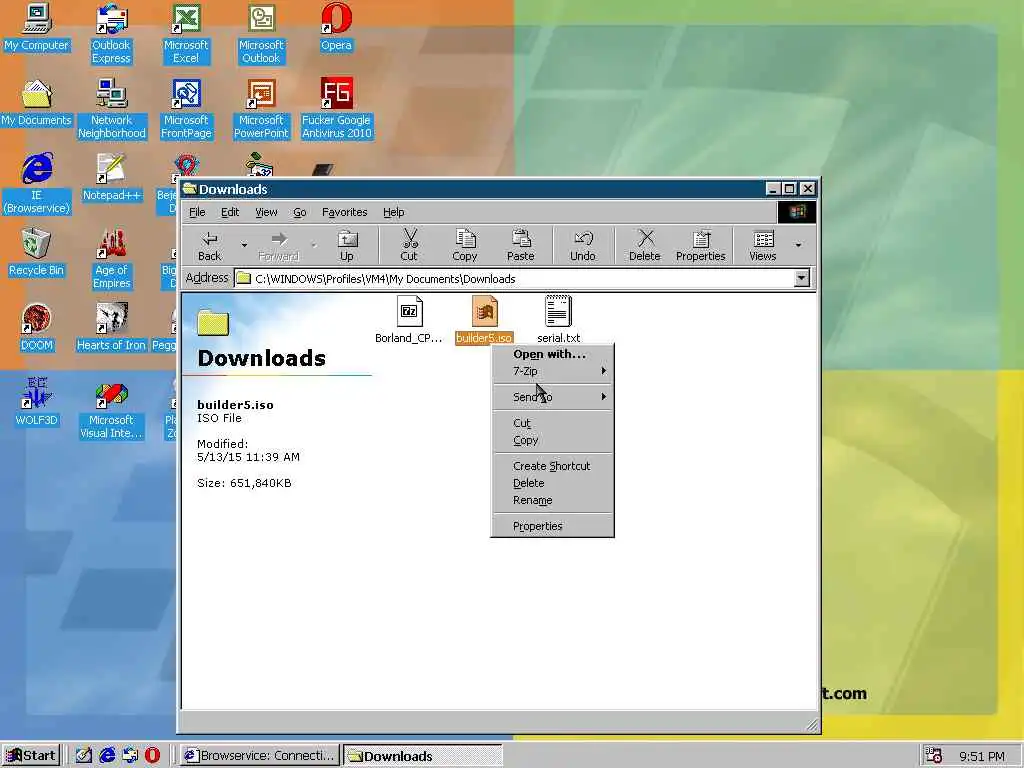The height and width of the screenshot is (768, 1024).
Task: Click the Windows logo throbber in Explorer
Action: point(797,212)
